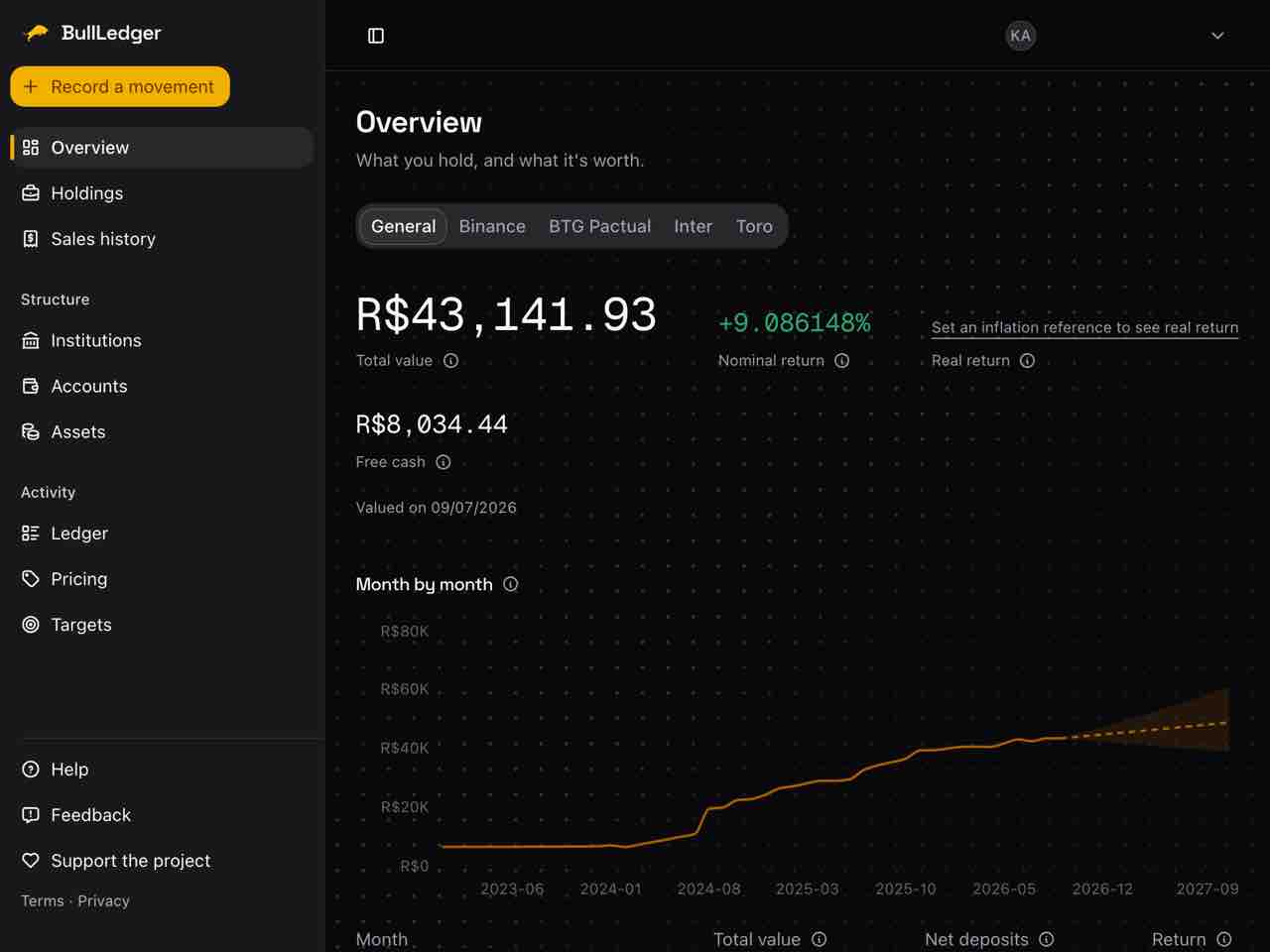Click the Real return info icon
This screenshot has width=1270, height=952.
point(1028,361)
